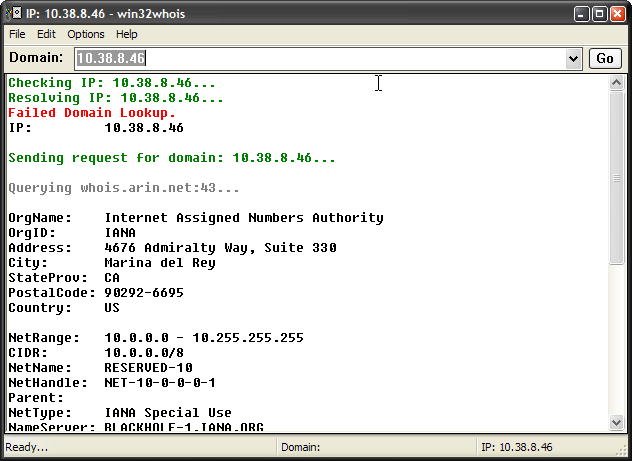Click the CIDR value '10.0.0.0/8'

tap(144, 353)
